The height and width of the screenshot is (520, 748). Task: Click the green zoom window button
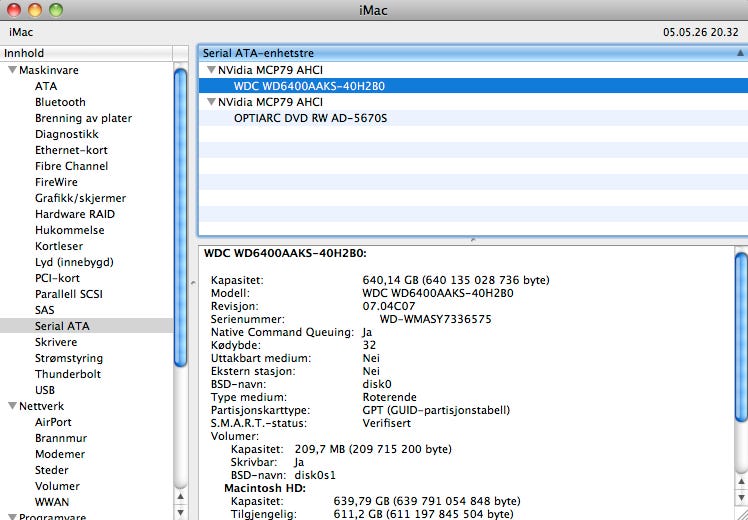(x=56, y=10)
